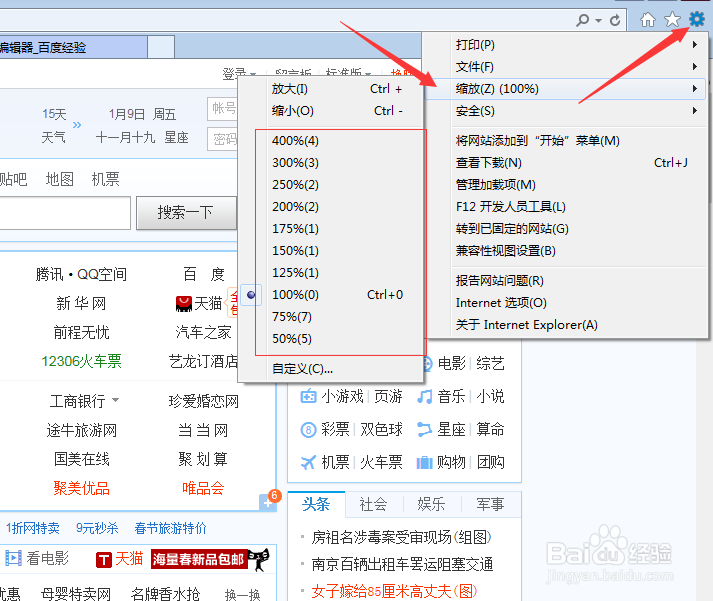The image size is (713, 601).
Task: Open the new tab button
Action: (161, 47)
